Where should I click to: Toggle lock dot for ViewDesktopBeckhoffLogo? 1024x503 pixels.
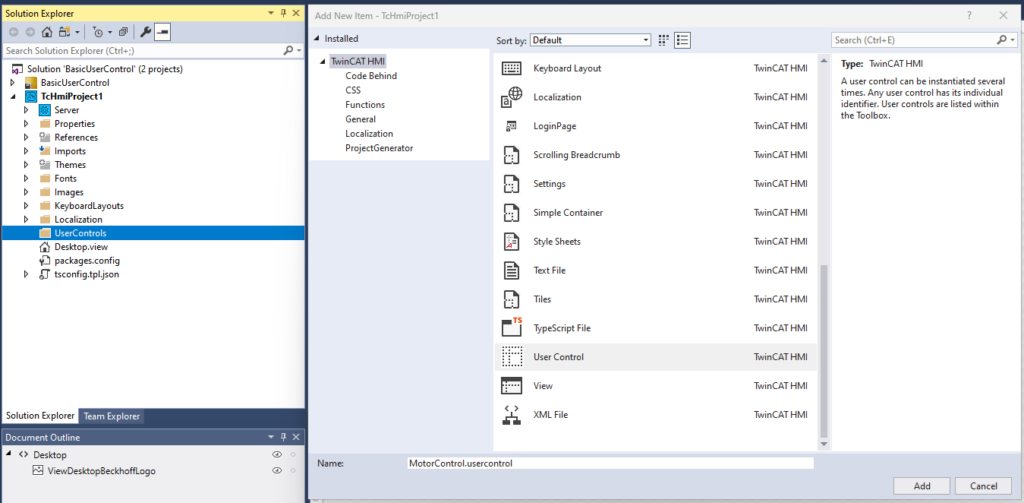(293, 470)
